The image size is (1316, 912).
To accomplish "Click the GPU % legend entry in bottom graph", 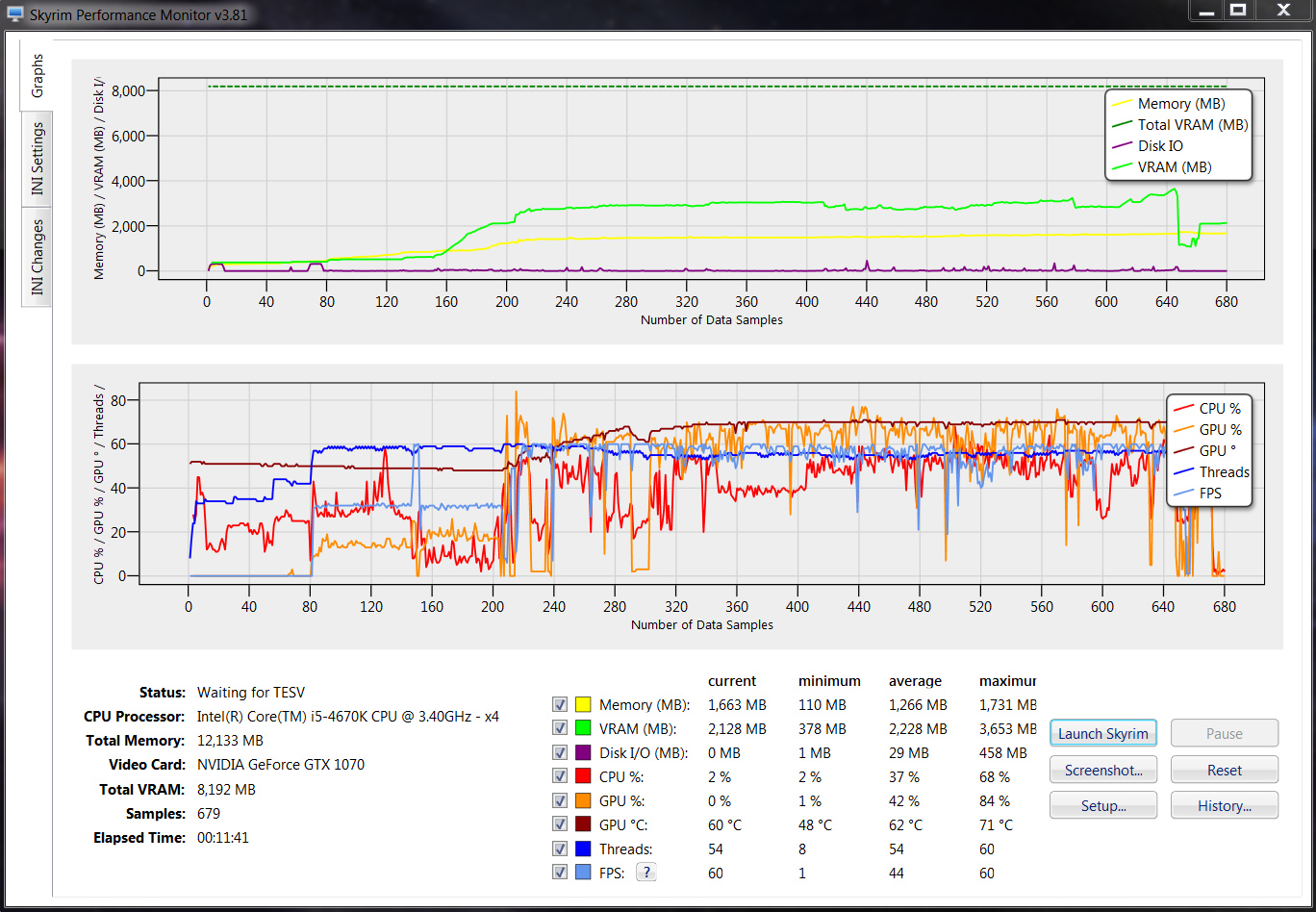I will [1206, 430].
